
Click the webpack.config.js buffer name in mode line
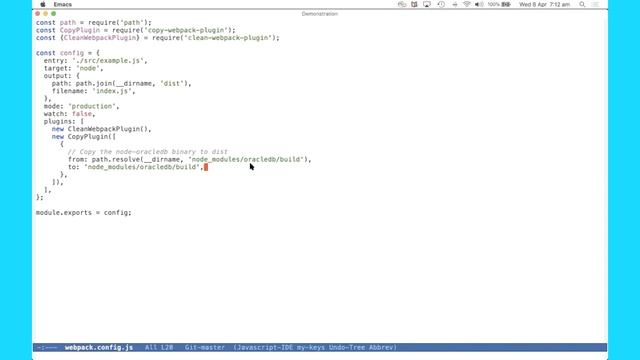point(99,347)
